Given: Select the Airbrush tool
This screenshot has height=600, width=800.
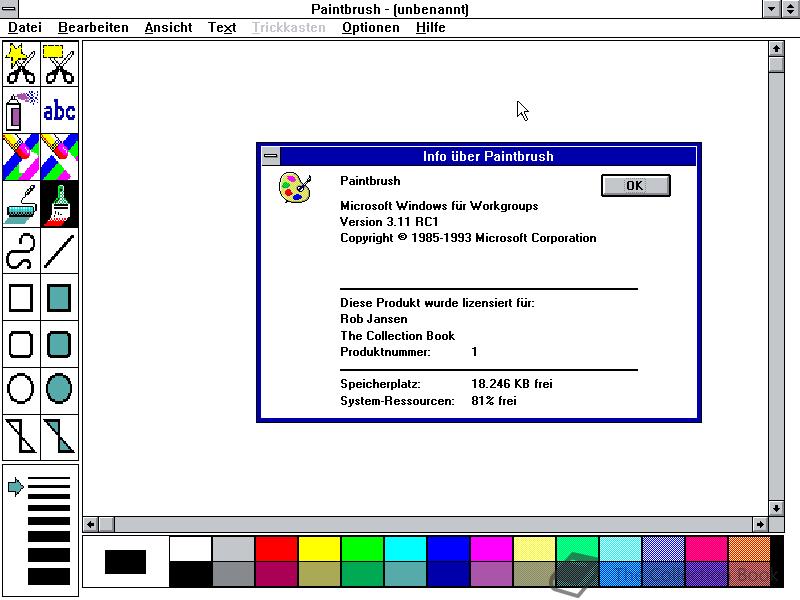Looking at the screenshot, I should coord(20,110).
